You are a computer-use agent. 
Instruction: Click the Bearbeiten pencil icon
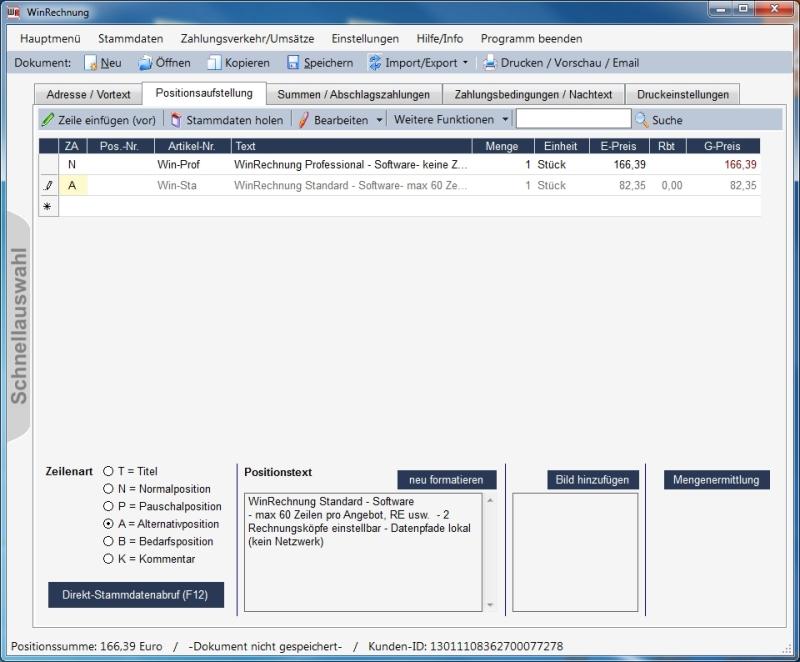[304, 120]
